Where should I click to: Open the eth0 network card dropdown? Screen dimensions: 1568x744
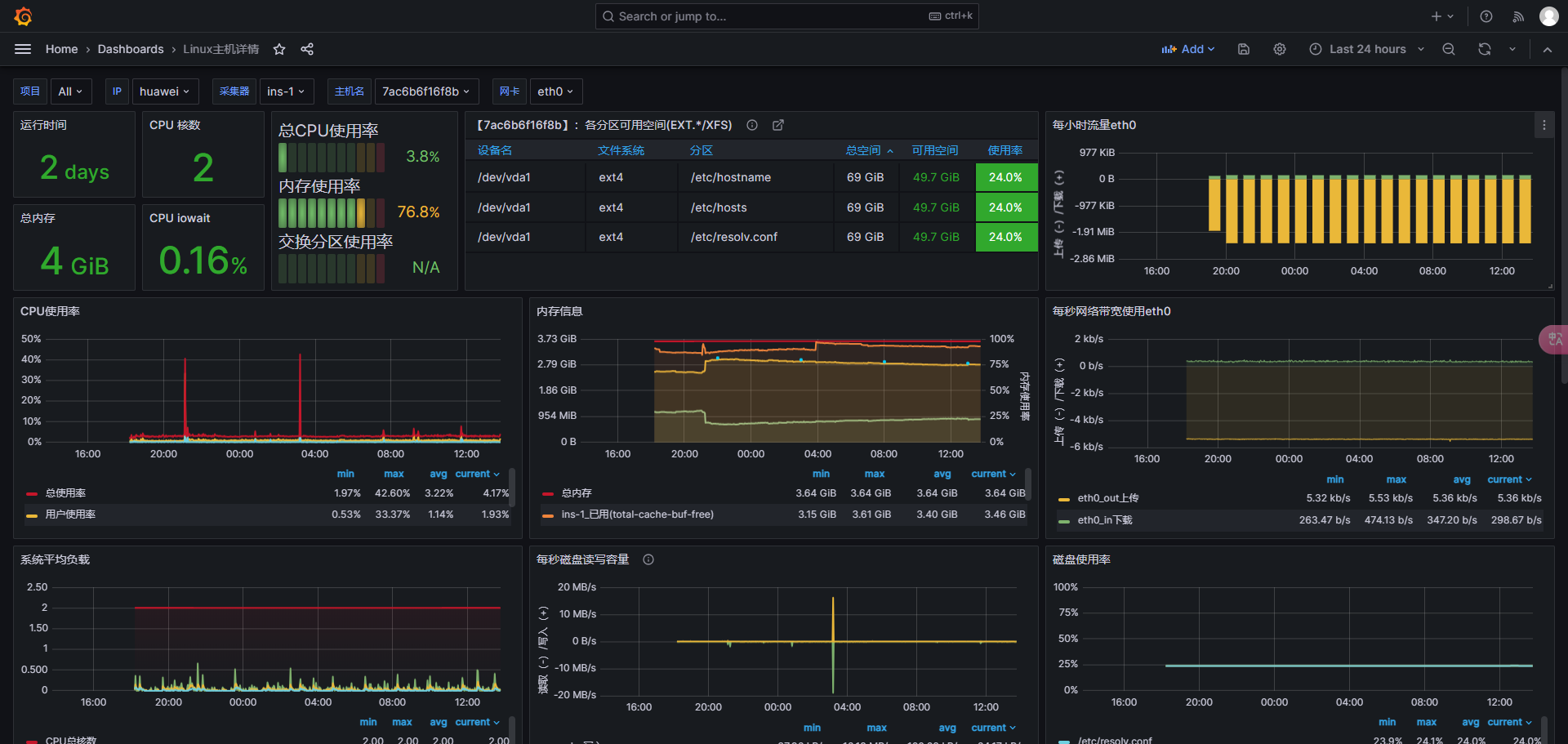click(555, 91)
